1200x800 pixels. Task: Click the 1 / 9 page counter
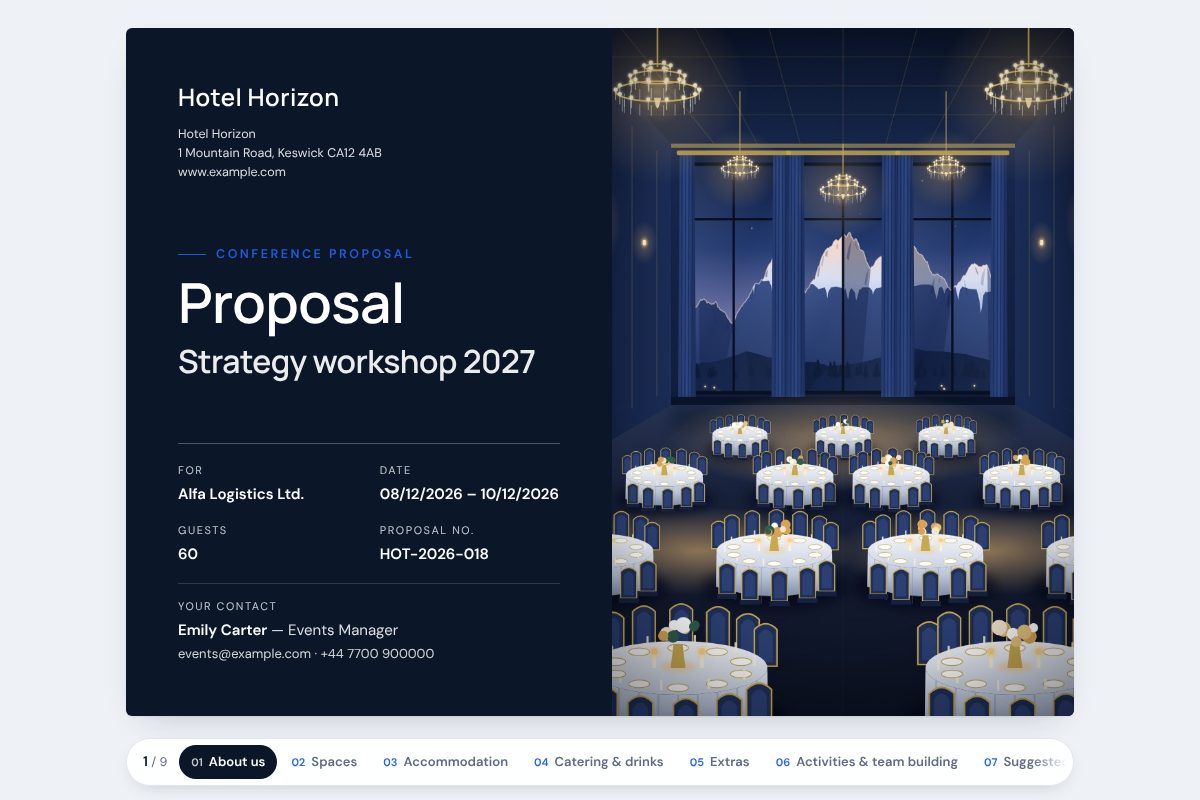[x=155, y=762]
